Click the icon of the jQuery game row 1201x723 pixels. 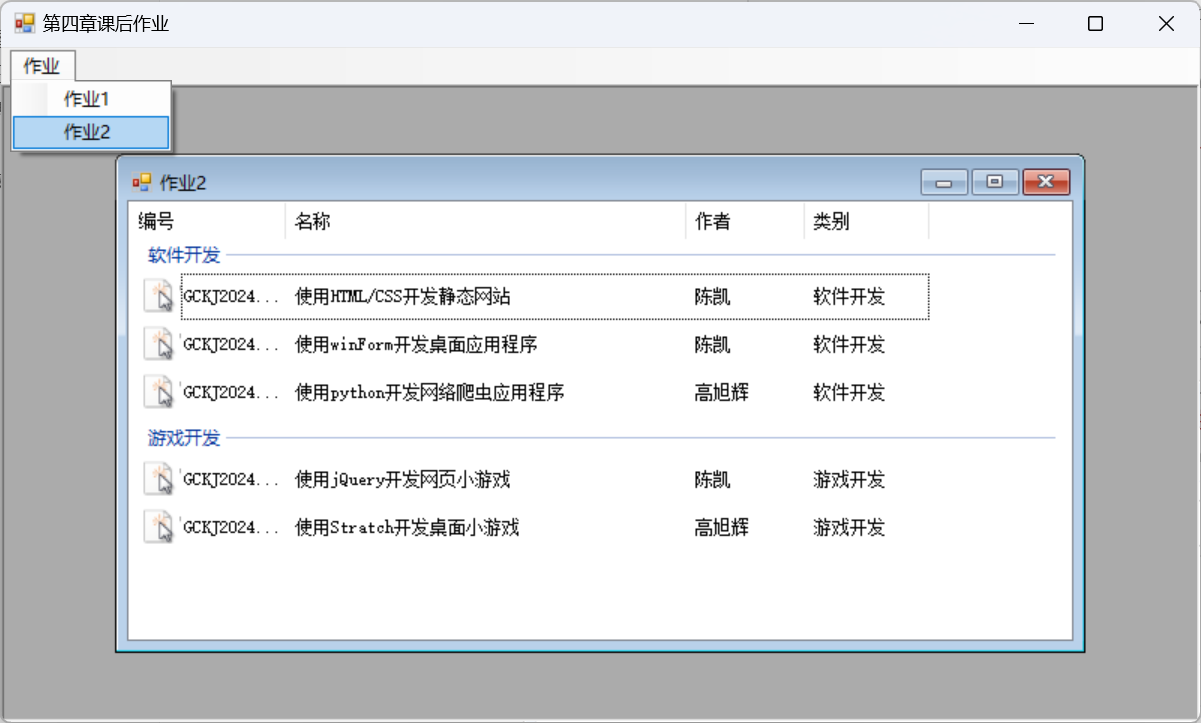(159, 479)
